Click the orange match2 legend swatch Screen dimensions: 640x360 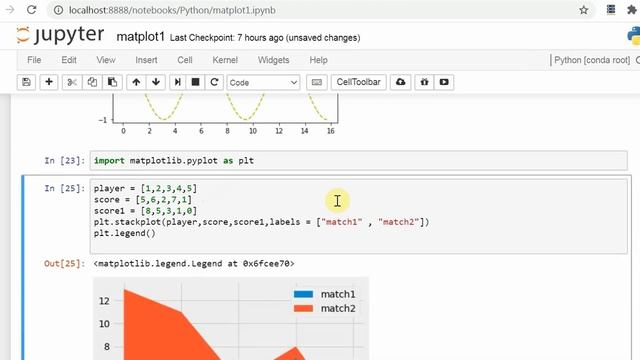pos(303,308)
